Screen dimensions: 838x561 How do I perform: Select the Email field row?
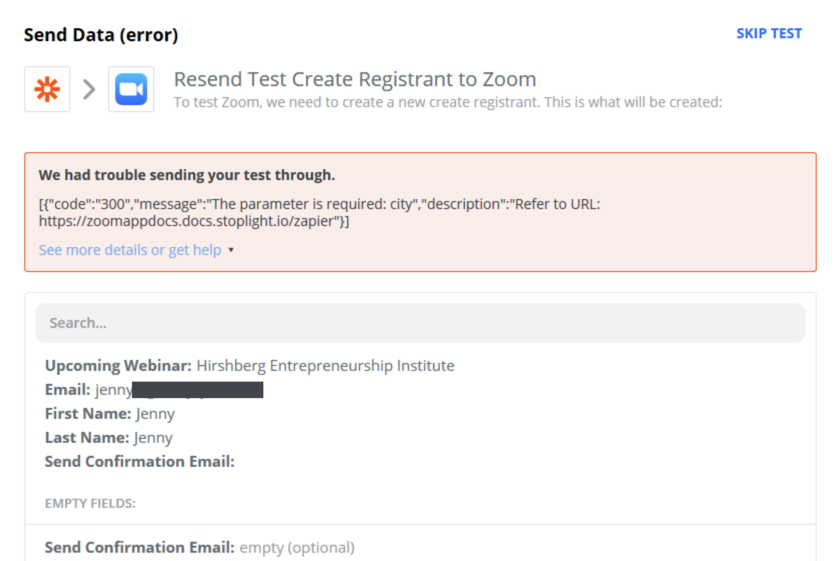point(154,389)
